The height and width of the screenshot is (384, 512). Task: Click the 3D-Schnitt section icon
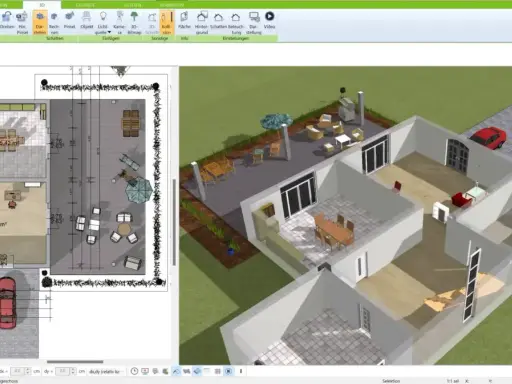(152, 17)
